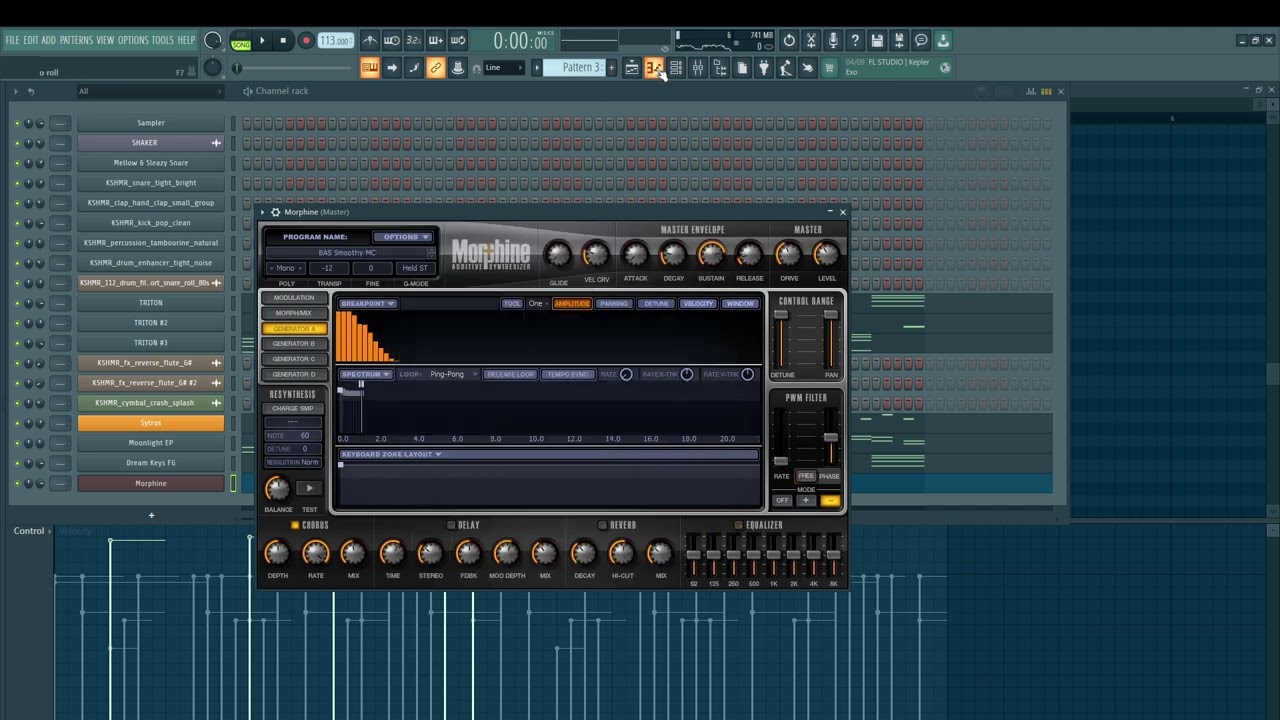The height and width of the screenshot is (720, 1280).
Task: Click CHARGE SMP resynthesis button
Action: [x=293, y=409]
